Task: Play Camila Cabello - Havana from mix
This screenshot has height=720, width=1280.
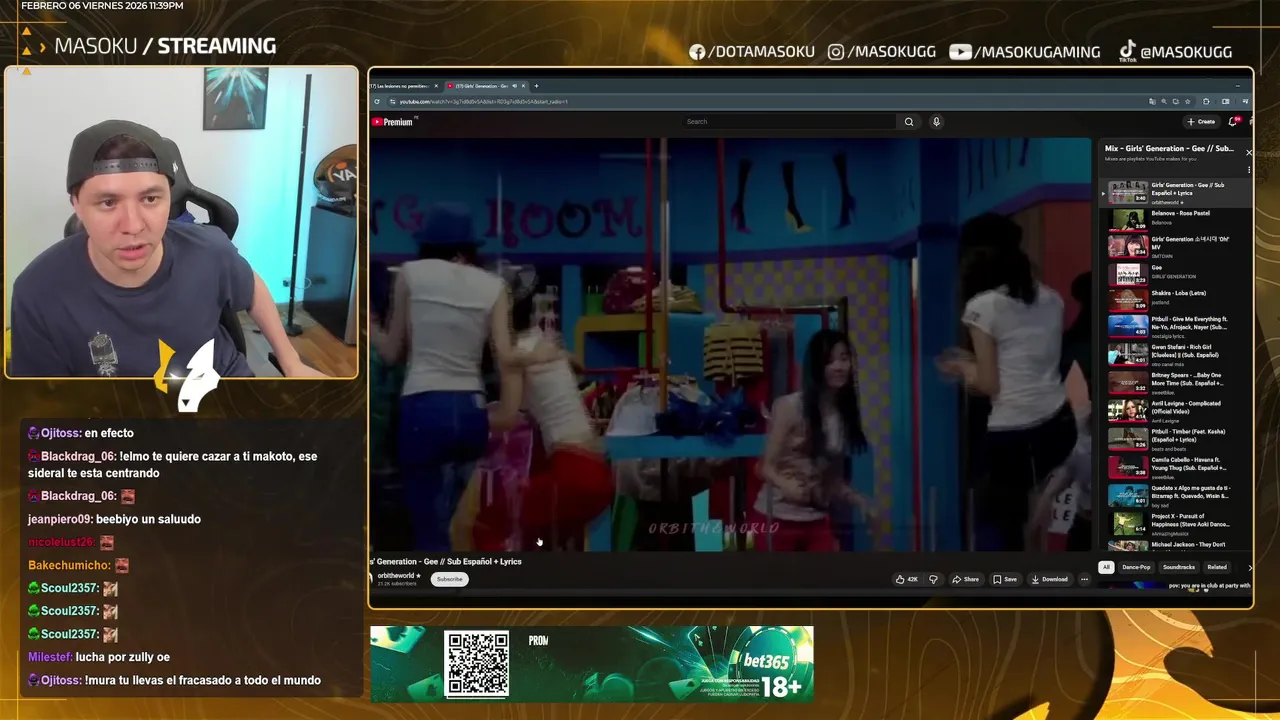Action: [x=1178, y=466]
